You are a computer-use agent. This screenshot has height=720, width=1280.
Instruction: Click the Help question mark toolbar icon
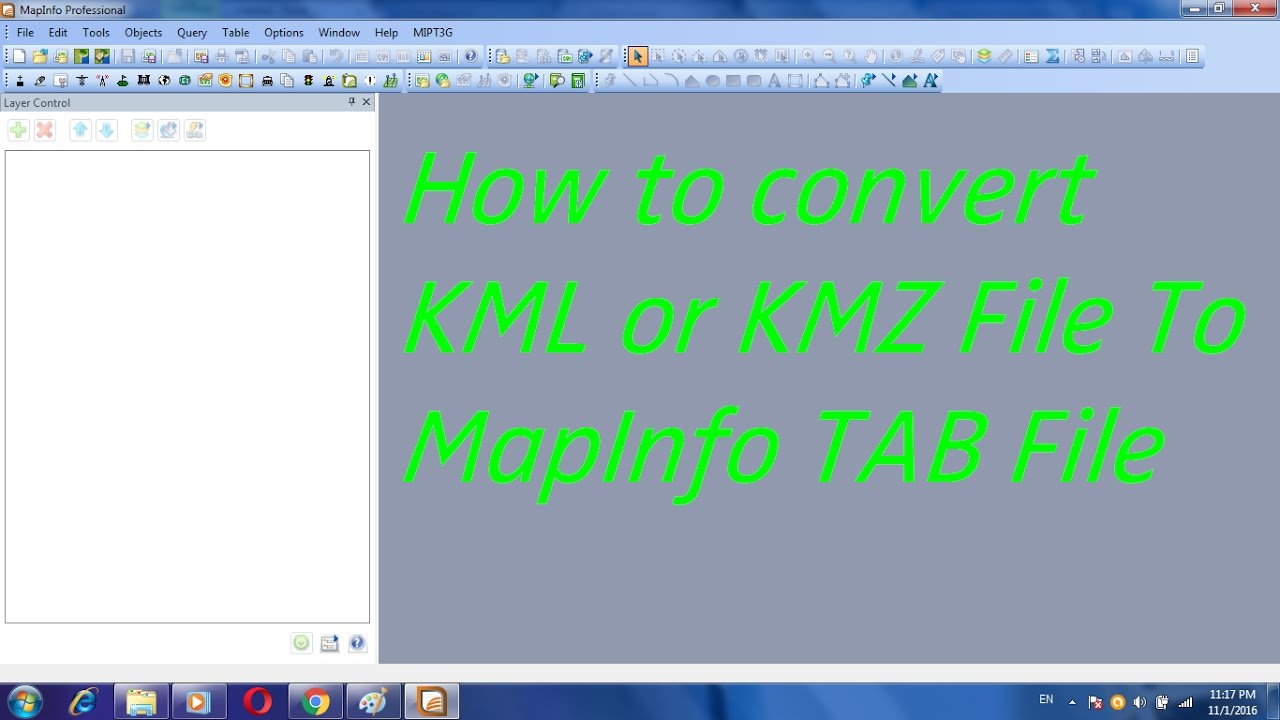(x=470, y=56)
